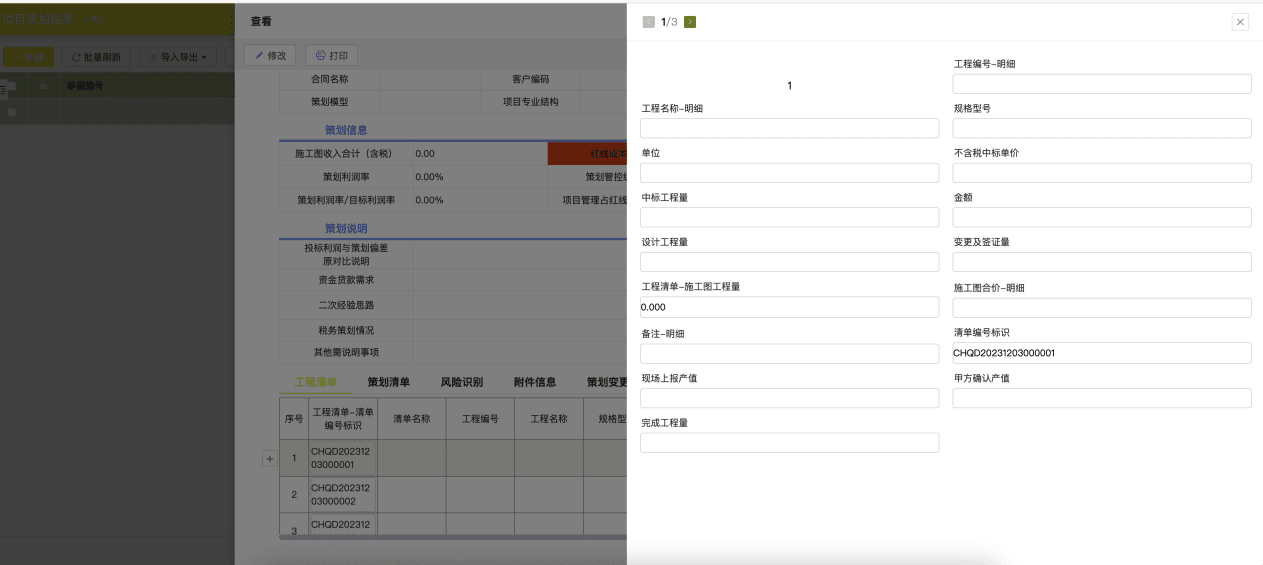Click the 策划模型 label cell
Image resolution: width=1263 pixels, height=565 pixels.
coord(330,101)
